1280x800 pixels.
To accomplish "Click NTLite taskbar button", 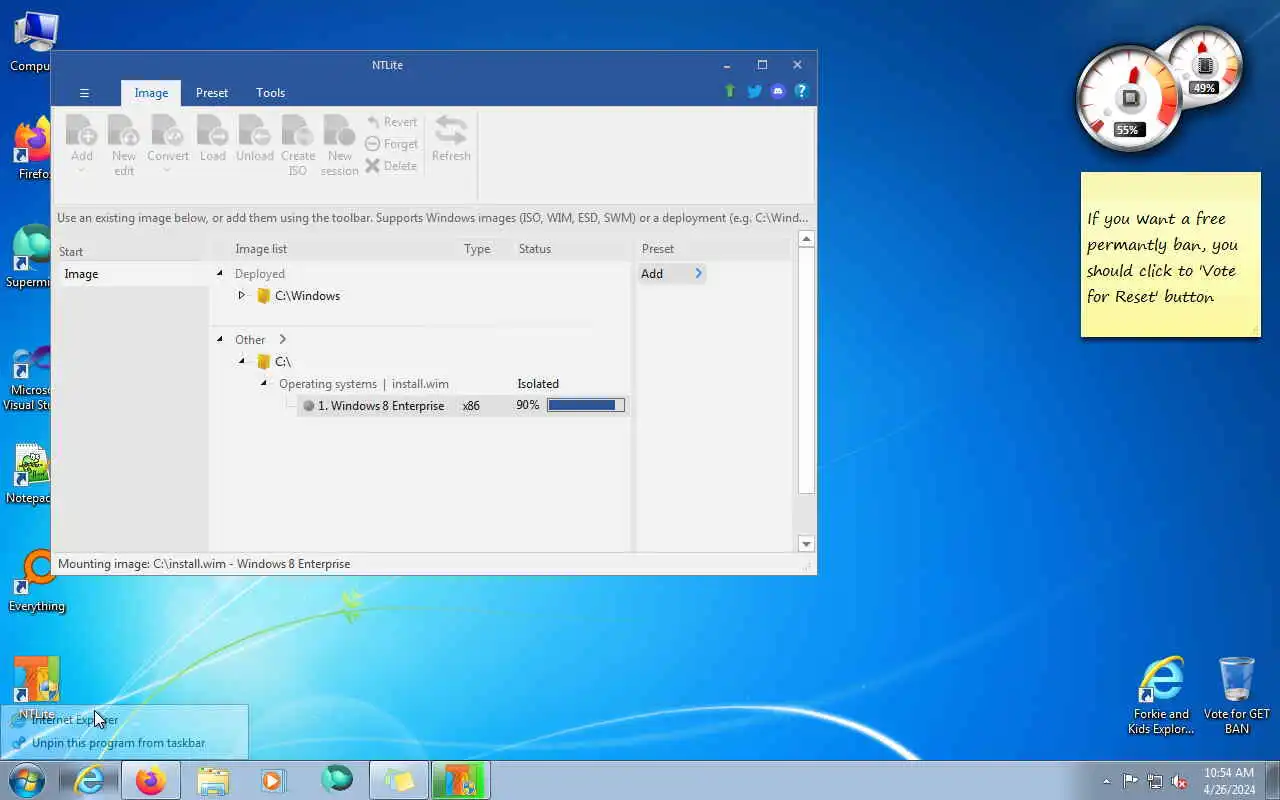I will coord(461,780).
